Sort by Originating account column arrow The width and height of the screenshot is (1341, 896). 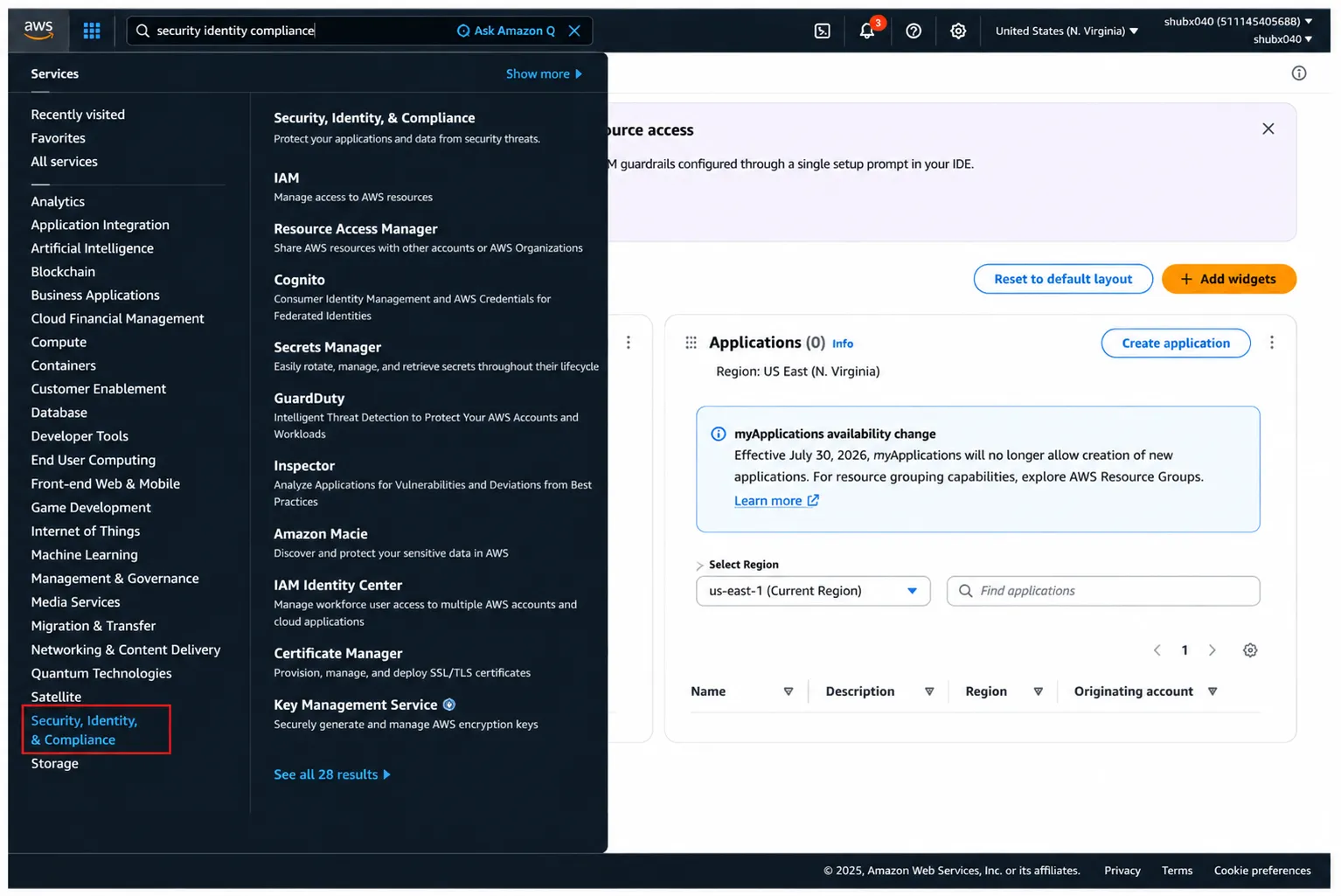[1213, 691]
